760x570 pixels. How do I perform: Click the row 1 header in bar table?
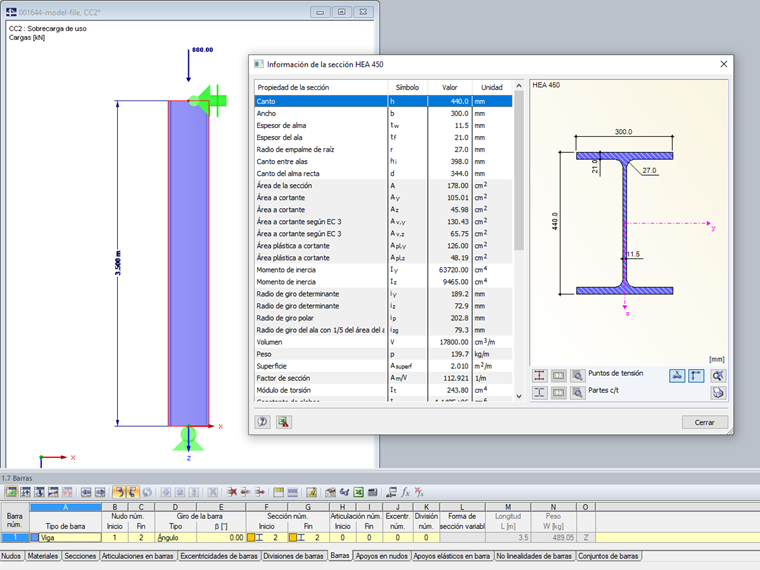[15, 538]
